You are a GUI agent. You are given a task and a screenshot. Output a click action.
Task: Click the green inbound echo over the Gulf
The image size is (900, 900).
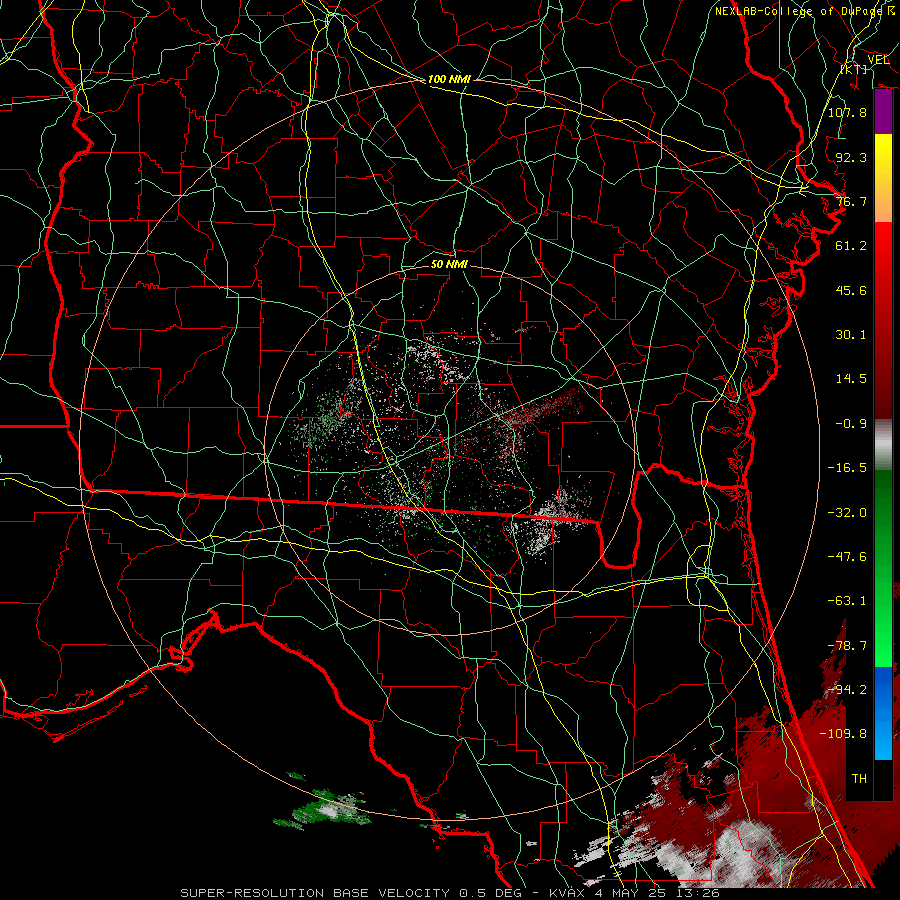[323, 809]
